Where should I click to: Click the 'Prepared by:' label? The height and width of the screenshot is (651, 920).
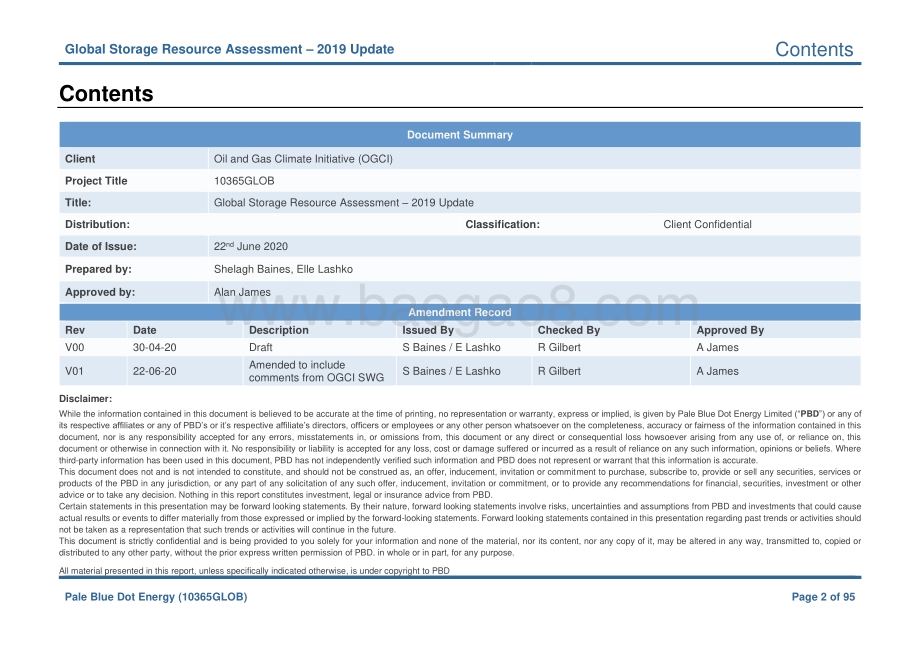[98, 269]
